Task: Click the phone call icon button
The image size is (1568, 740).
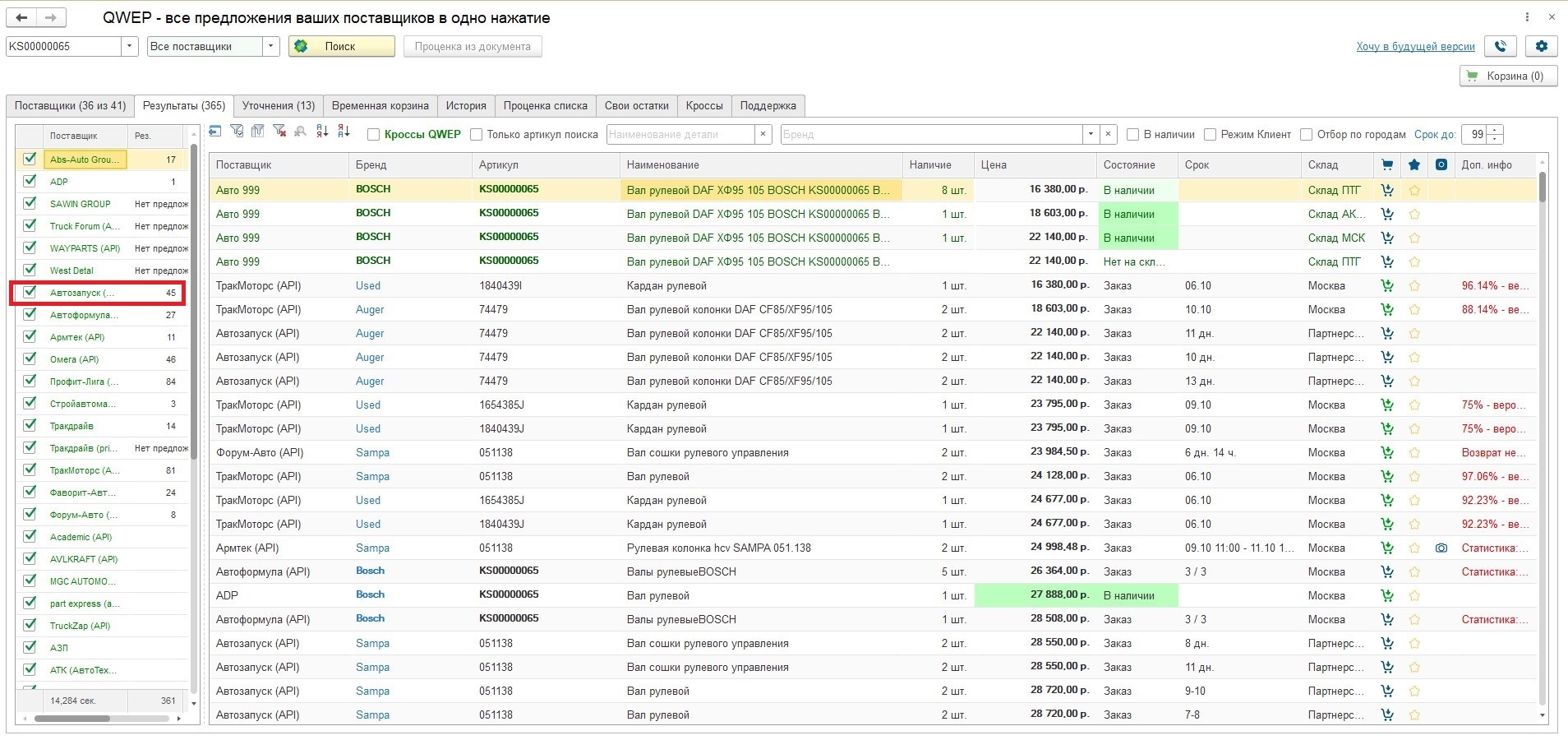Action: [x=1501, y=47]
